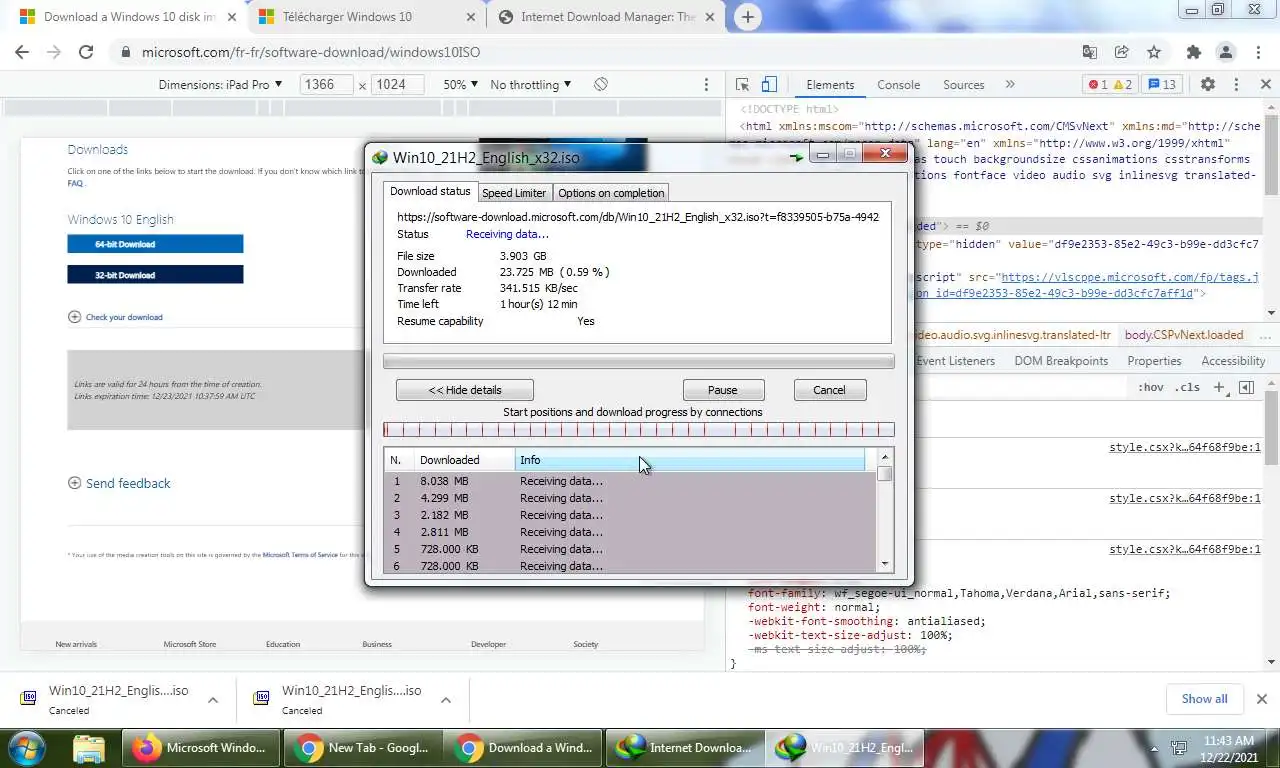The image size is (1280, 768).
Task: Click the connections progress segment bar
Action: 639,430
